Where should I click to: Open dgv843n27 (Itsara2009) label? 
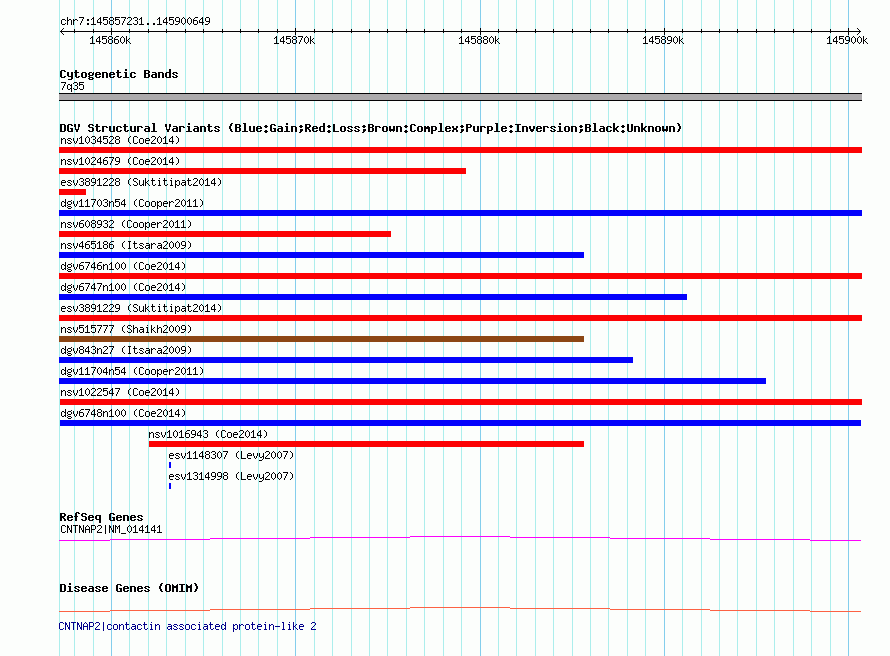tap(126, 350)
